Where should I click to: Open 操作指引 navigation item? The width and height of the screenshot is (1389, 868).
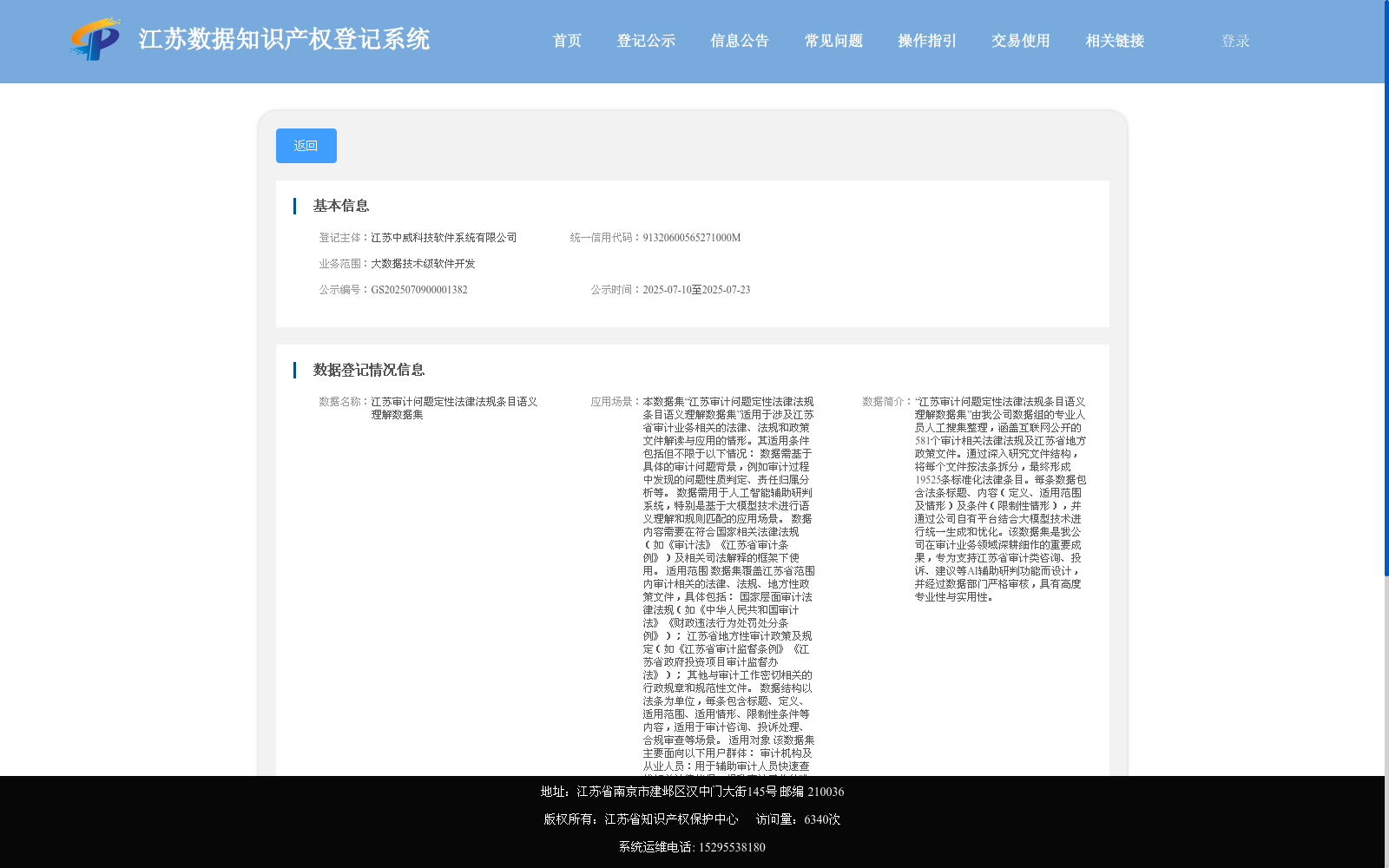coord(927,41)
